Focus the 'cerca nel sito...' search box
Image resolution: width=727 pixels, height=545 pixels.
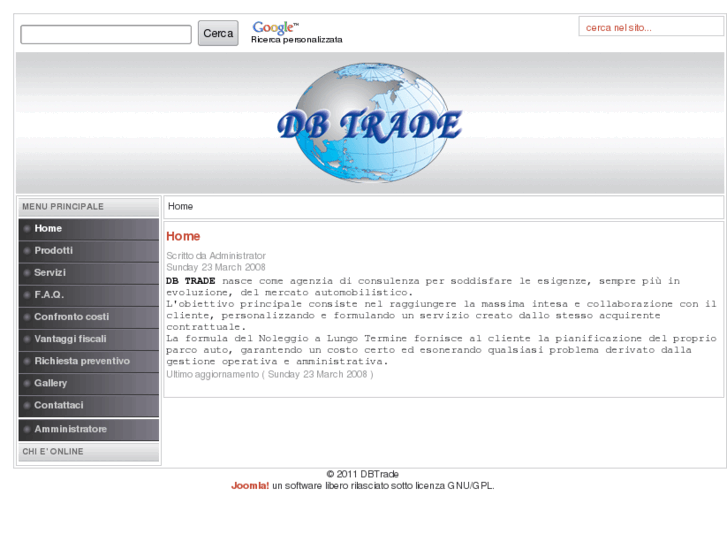click(x=650, y=27)
